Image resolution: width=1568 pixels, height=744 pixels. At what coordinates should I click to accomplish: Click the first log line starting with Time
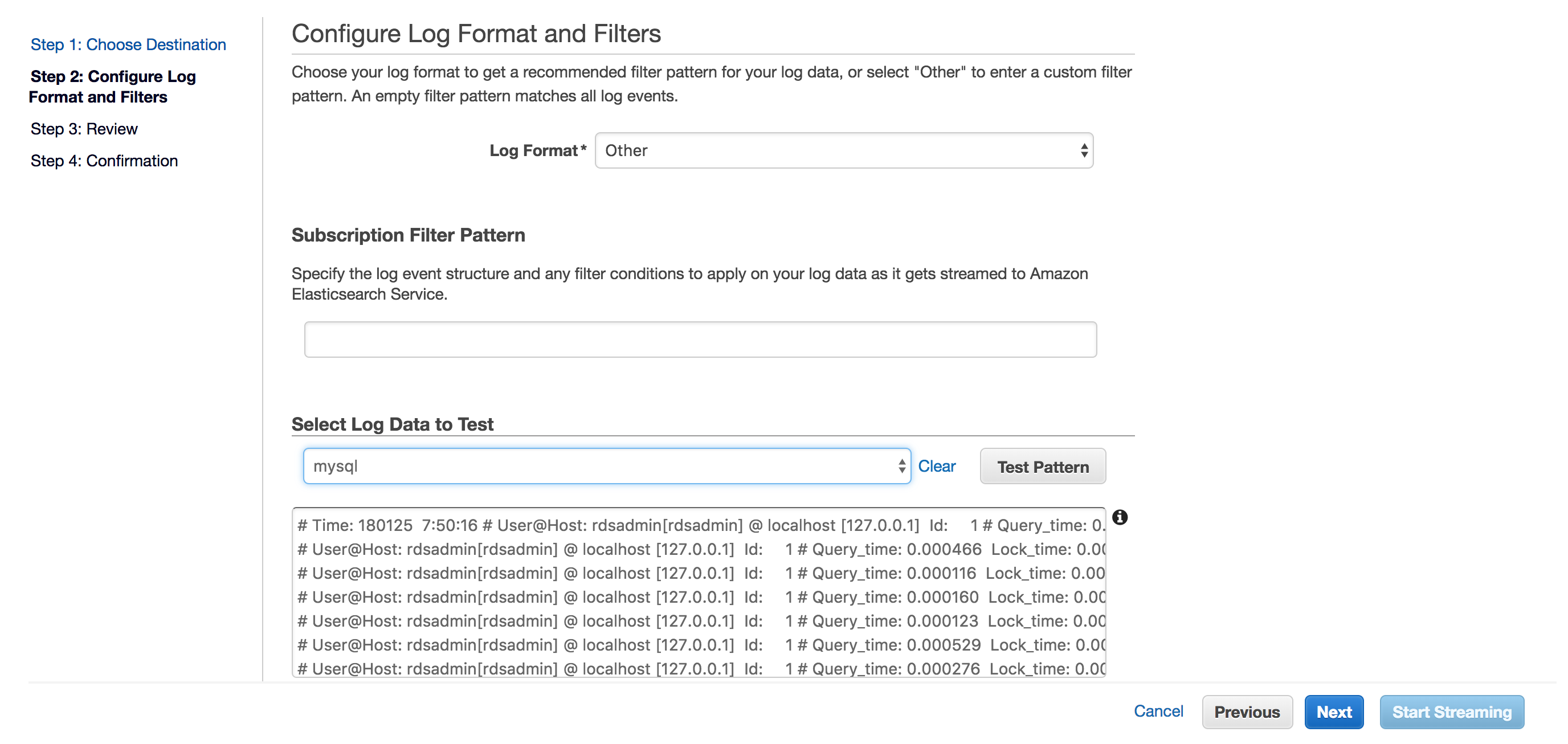pos(699,525)
